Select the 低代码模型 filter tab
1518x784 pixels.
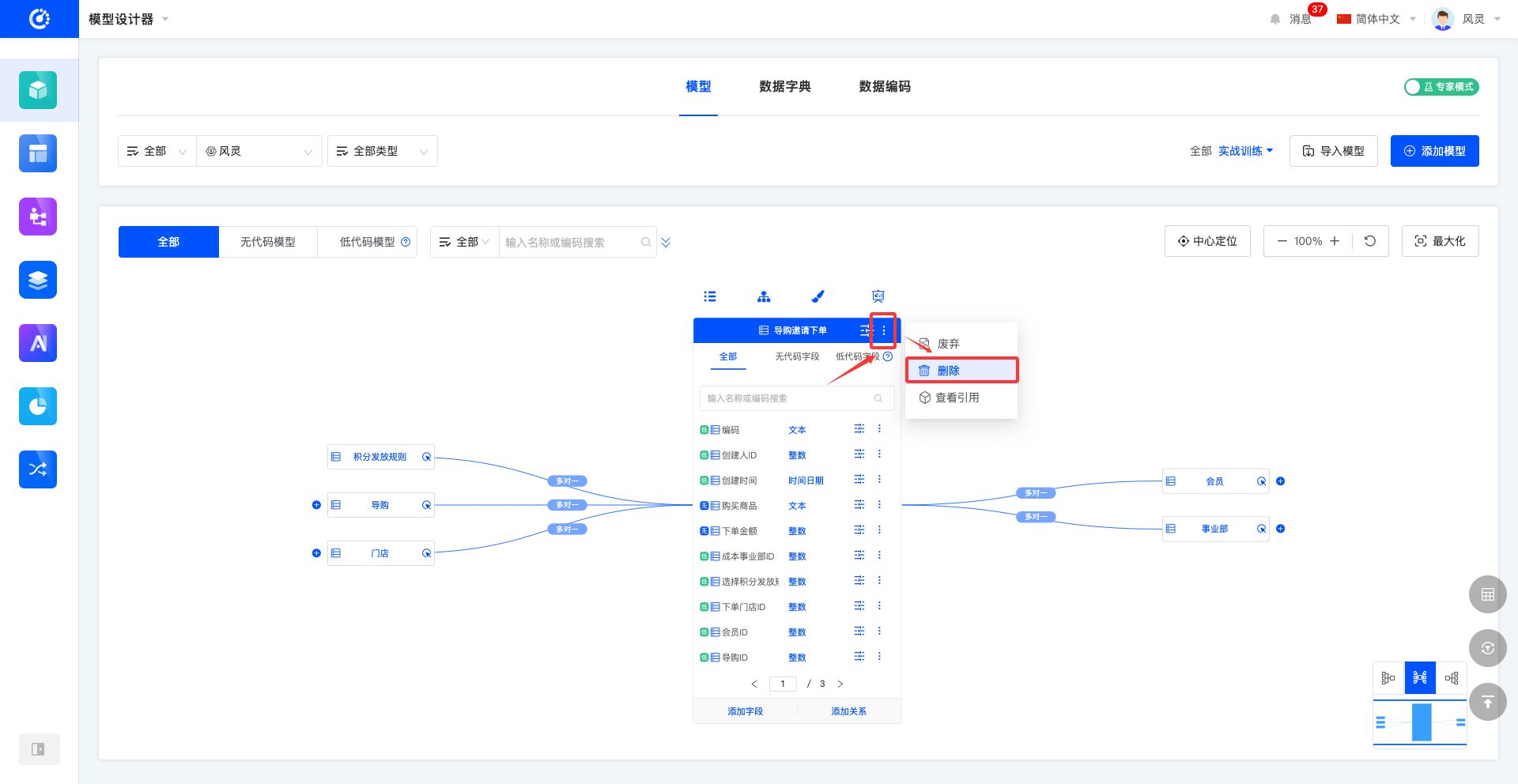[368, 242]
